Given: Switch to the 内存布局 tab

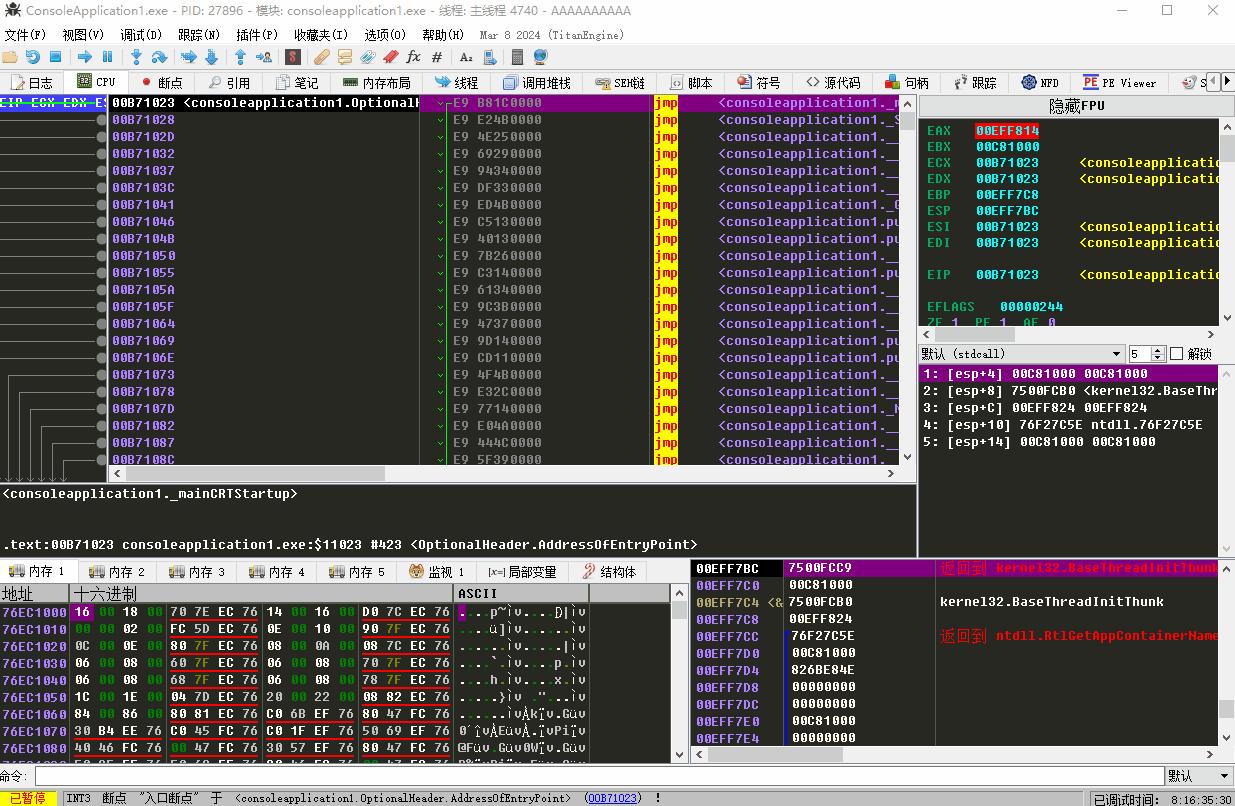Looking at the screenshot, I should pos(376,83).
